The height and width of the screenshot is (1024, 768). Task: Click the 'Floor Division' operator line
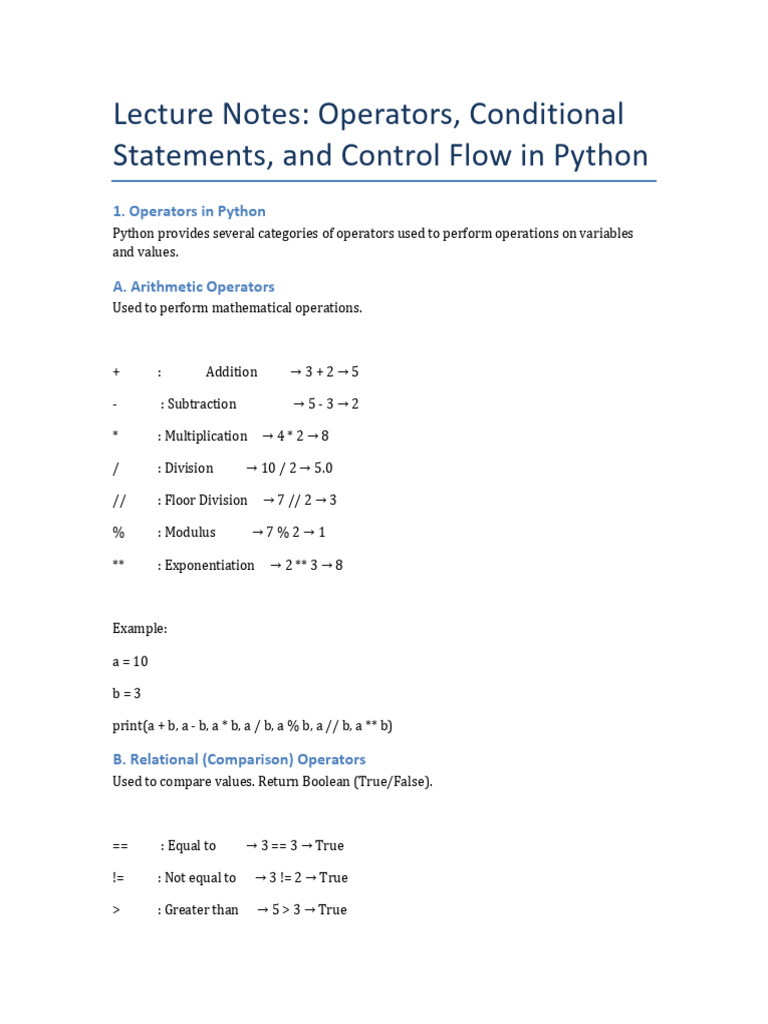tap(205, 500)
